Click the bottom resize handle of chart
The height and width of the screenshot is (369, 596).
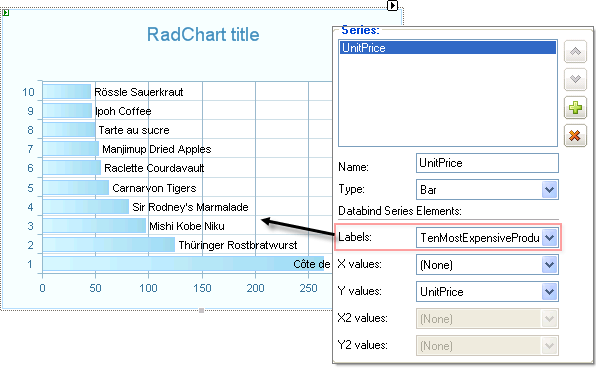click(201, 310)
